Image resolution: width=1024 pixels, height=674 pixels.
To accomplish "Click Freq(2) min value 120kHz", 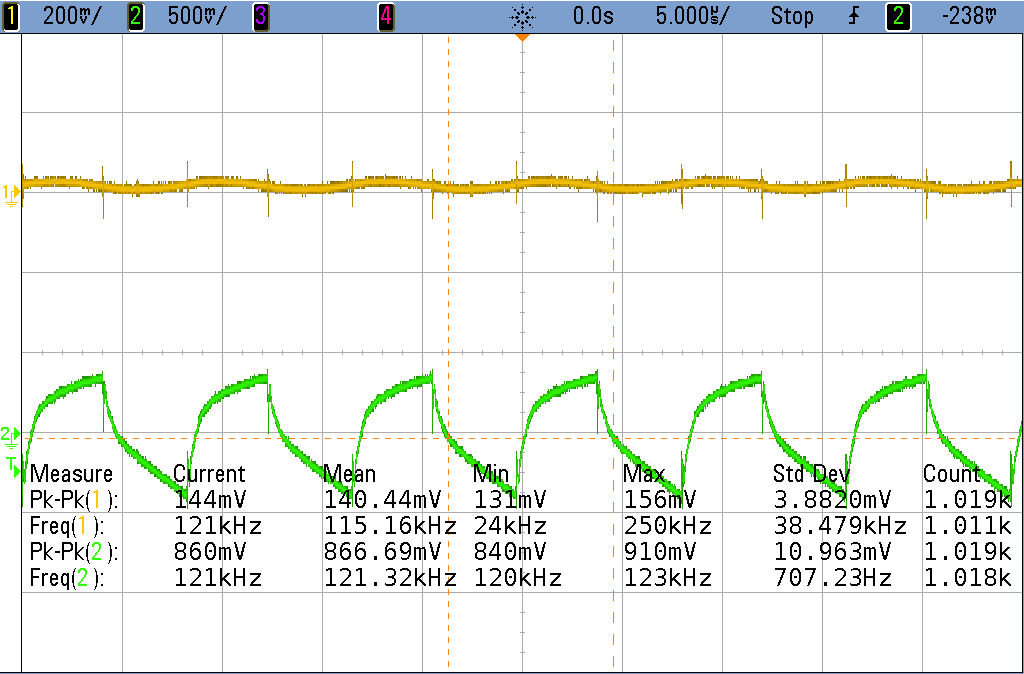I will pos(517,578).
